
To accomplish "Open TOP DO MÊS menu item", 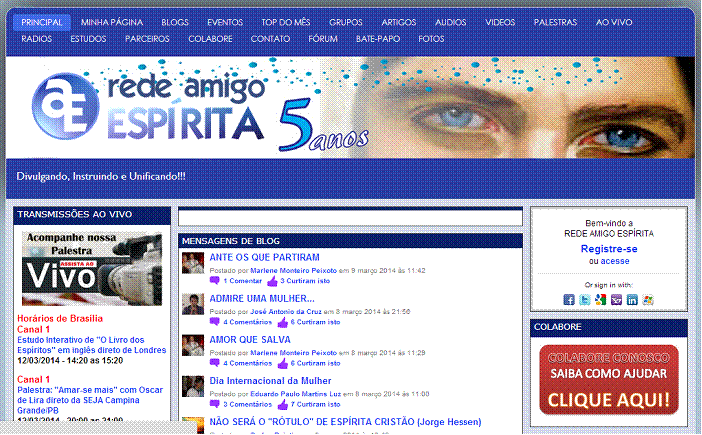I will pyautogui.click(x=286, y=22).
